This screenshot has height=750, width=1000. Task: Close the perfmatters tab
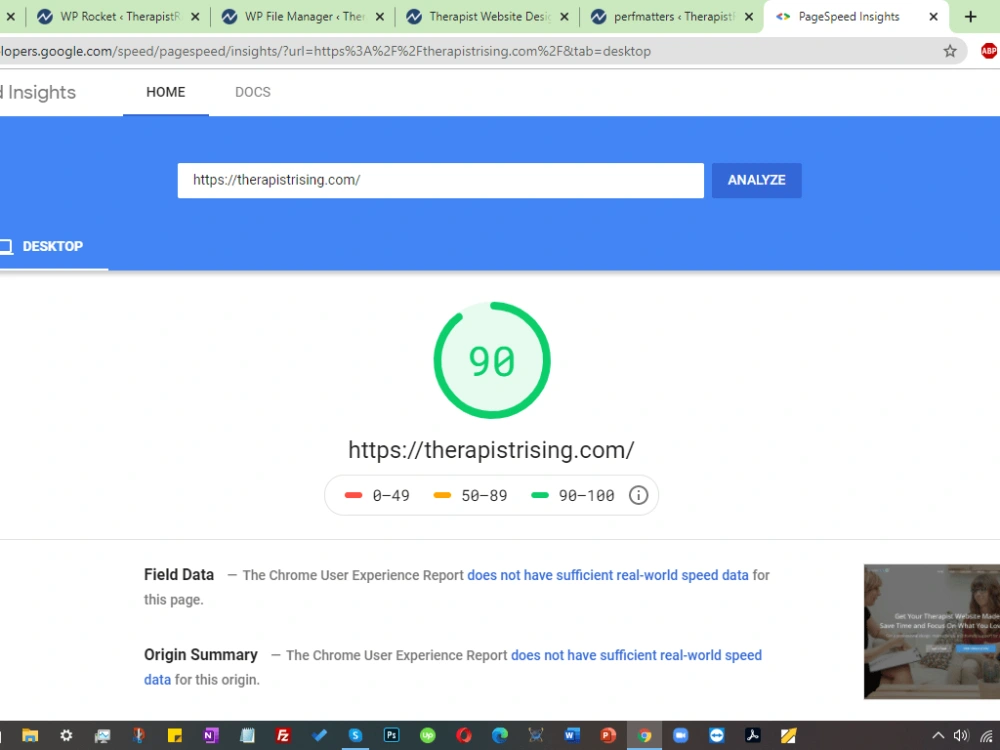point(749,17)
